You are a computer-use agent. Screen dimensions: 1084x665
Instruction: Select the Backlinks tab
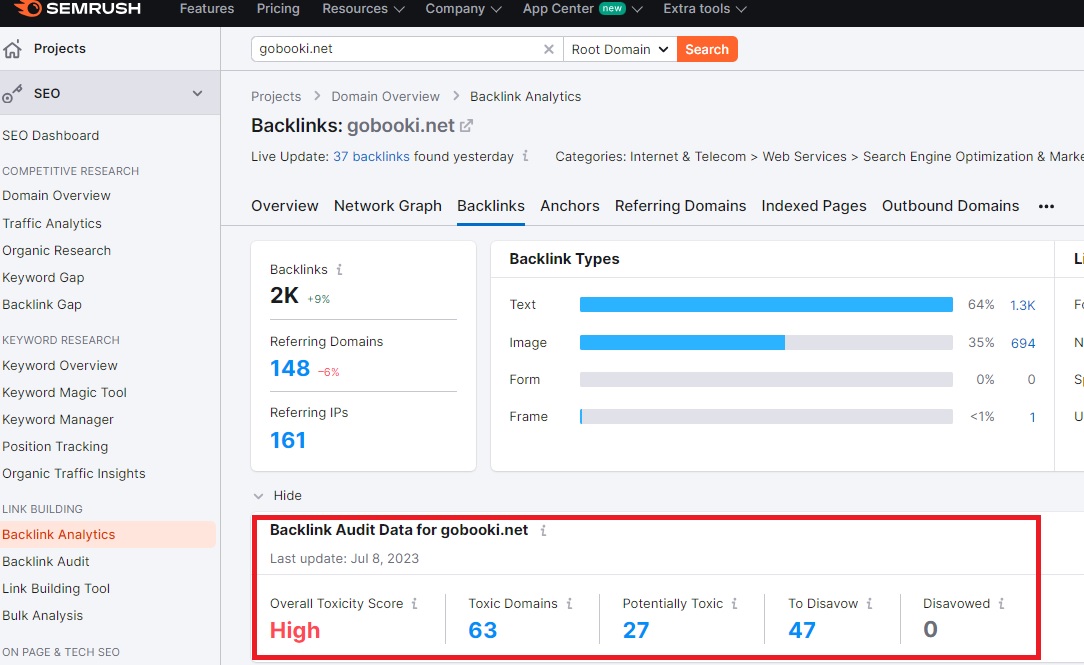click(x=491, y=206)
